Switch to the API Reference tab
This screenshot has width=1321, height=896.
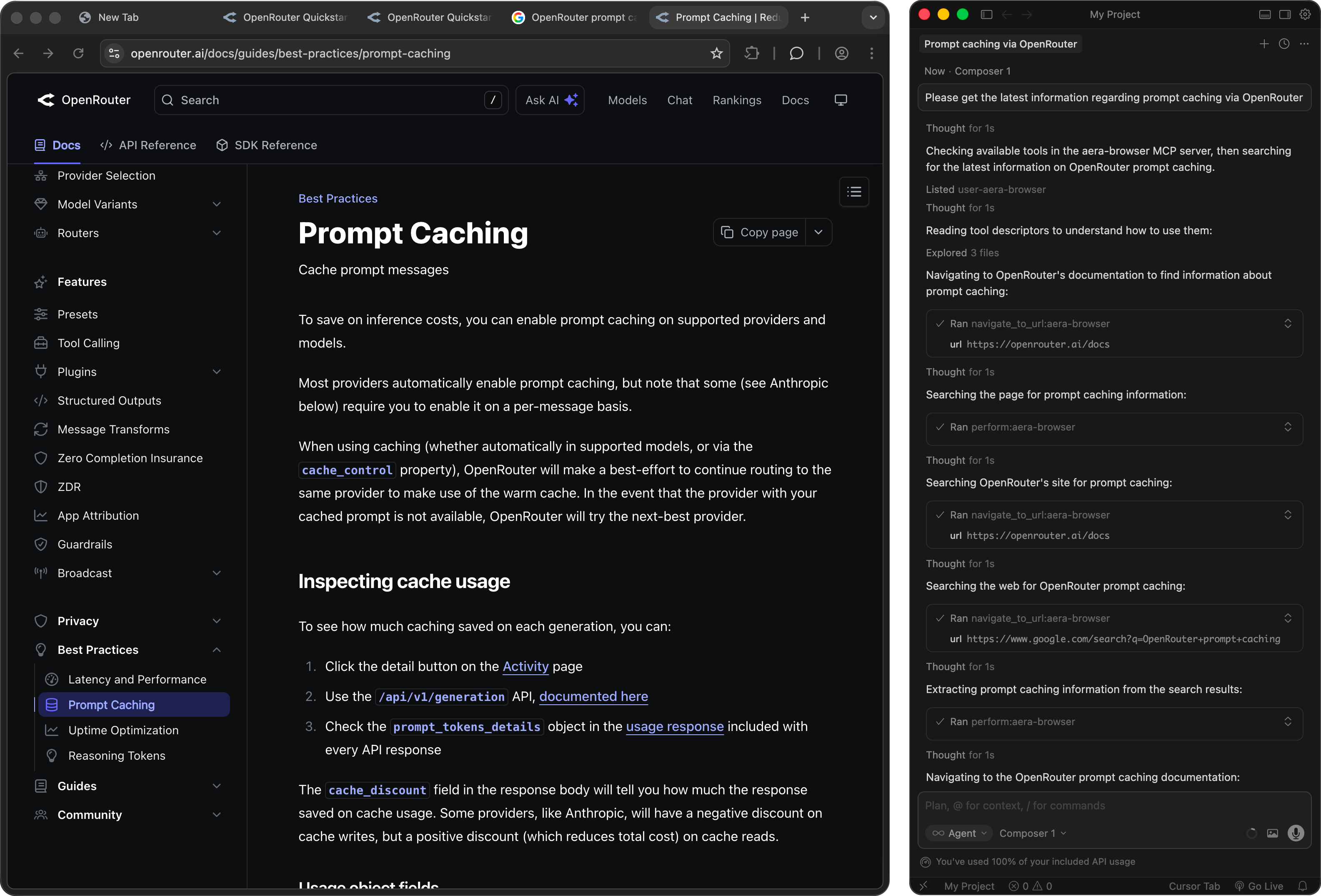point(148,145)
